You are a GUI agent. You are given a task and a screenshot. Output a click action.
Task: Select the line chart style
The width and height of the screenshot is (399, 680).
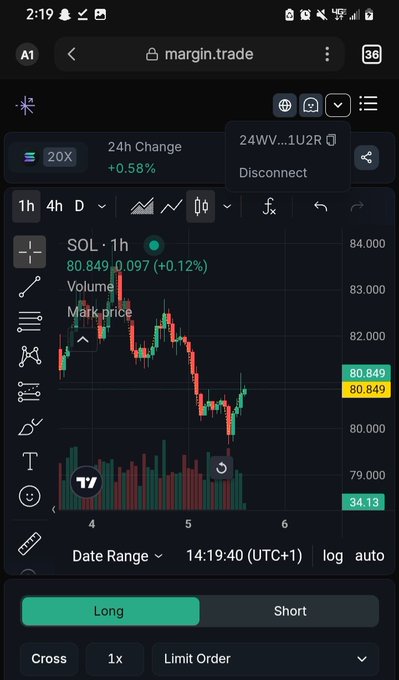click(171, 206)
